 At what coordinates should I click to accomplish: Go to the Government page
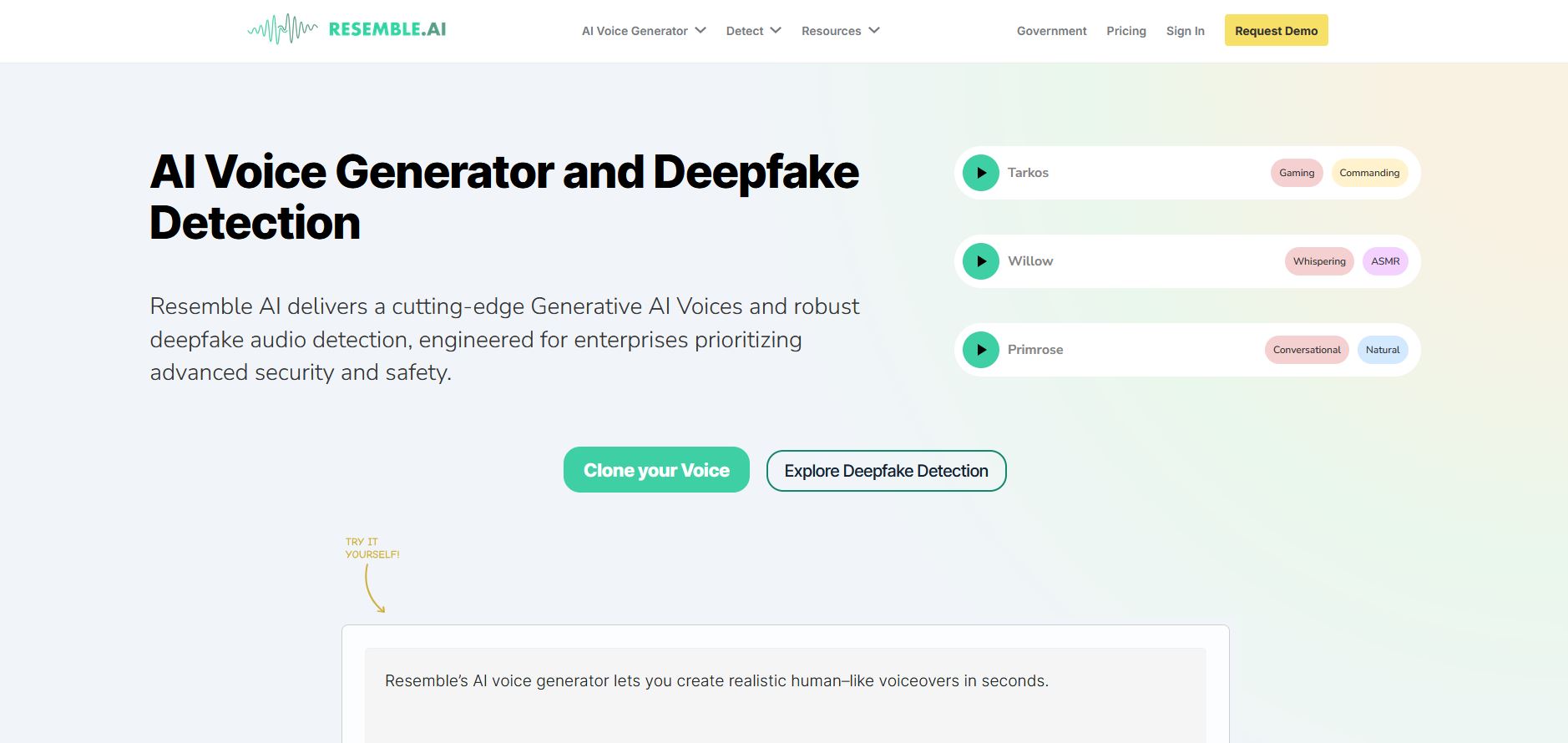coord(1051,31)
